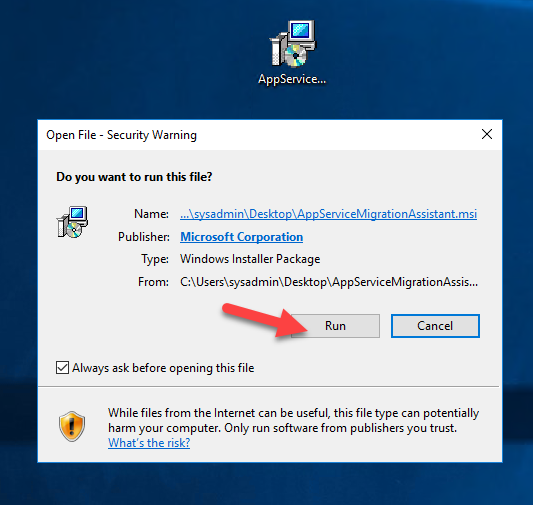Click the 'Windows Installer Package' type text
533x505 pixels.
(250, 259)
